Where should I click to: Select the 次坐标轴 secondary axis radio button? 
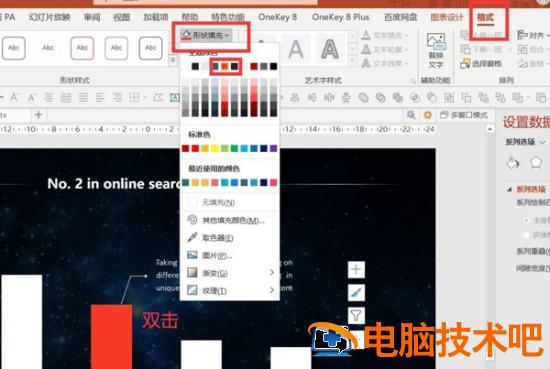[526, 235]
